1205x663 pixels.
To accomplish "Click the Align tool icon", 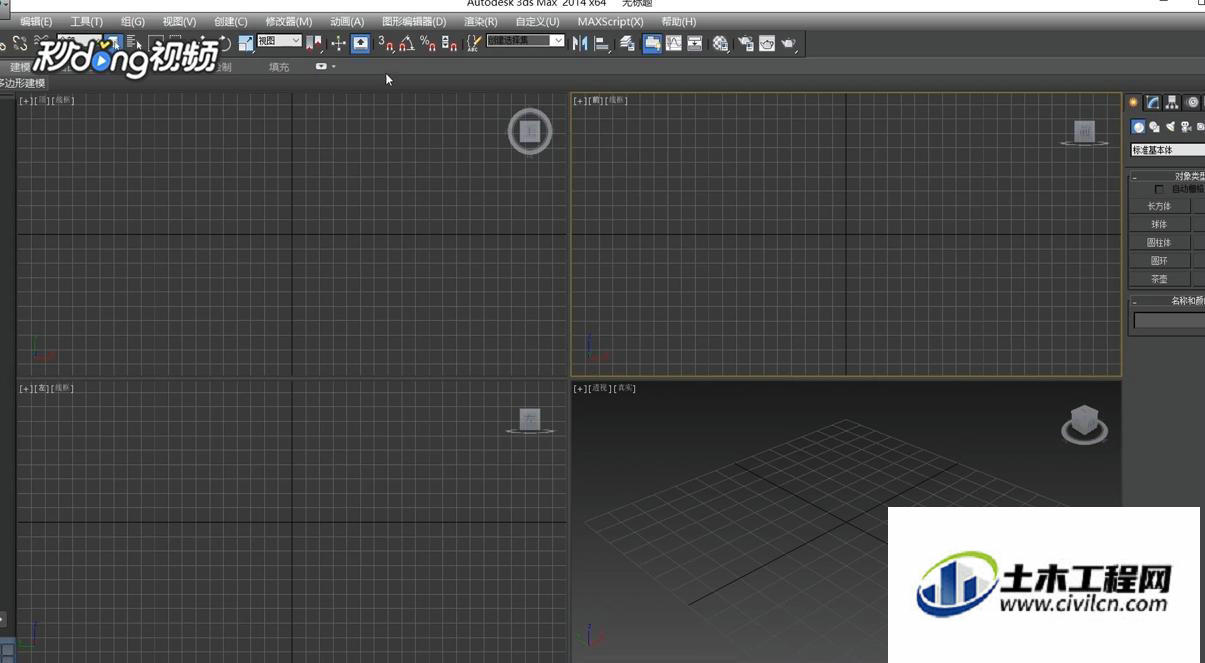I will coord(602,43).
